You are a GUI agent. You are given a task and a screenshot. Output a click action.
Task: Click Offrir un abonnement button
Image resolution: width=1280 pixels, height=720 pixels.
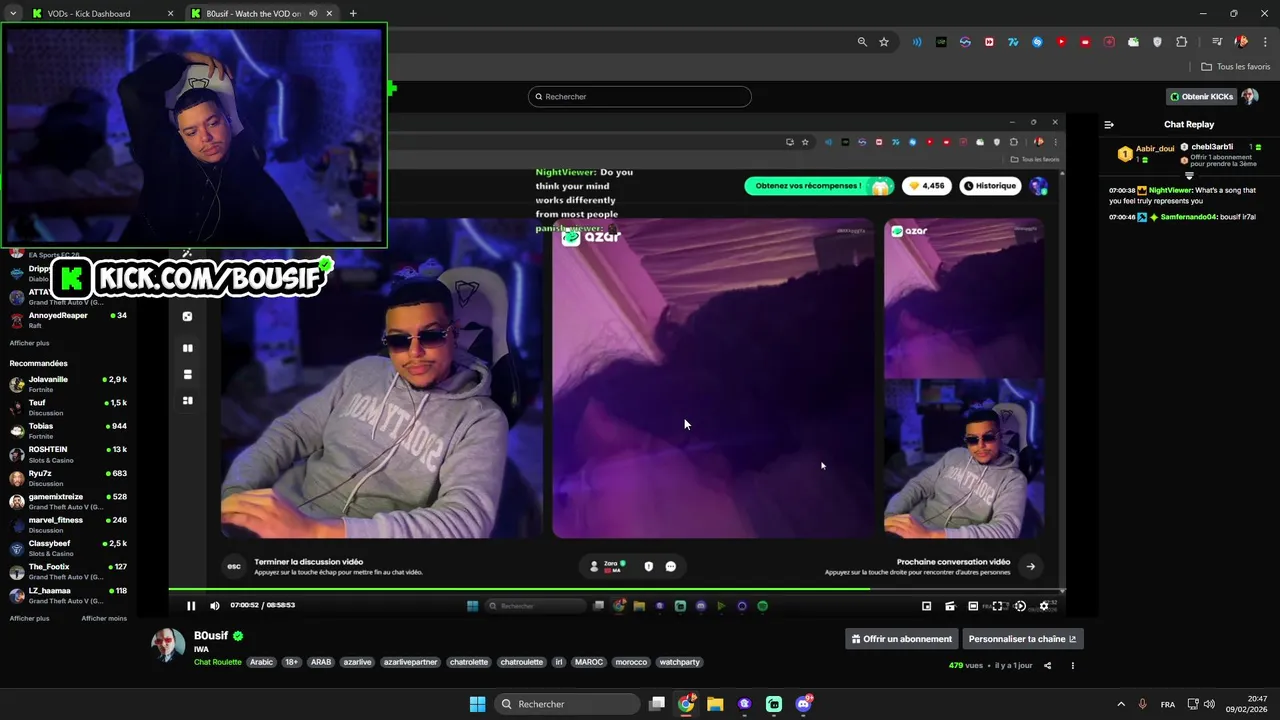point(902,639)
